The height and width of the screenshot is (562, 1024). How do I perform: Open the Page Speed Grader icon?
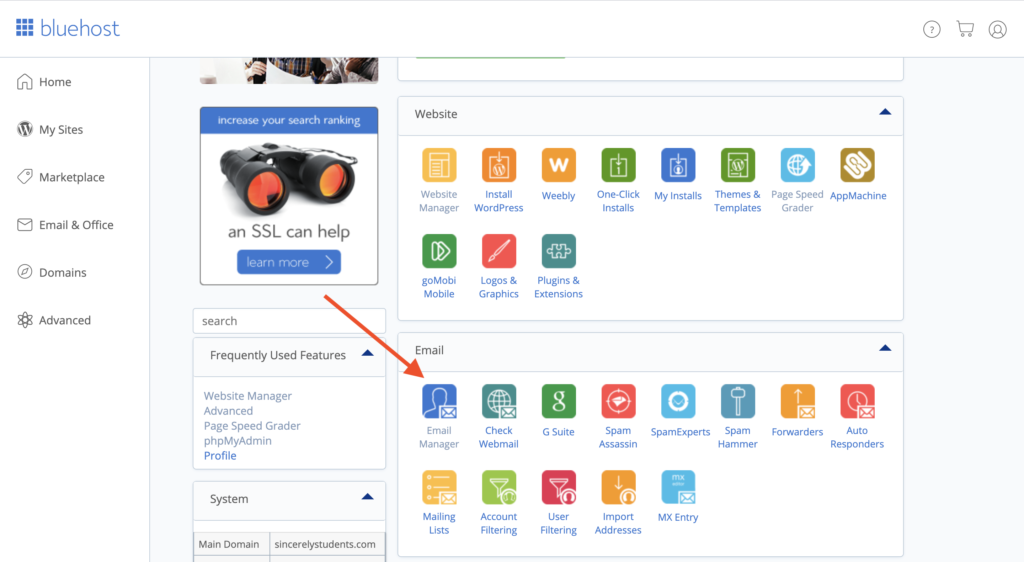pyautogui.click(x=797, y=165)
